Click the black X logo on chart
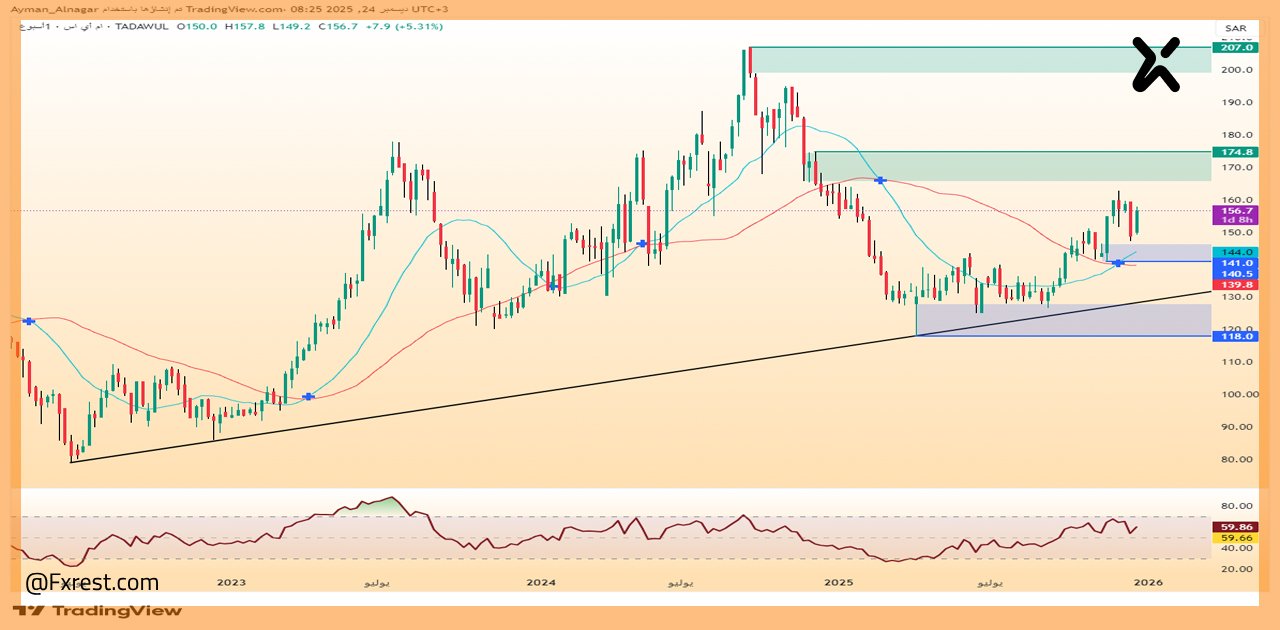Image resolution: width=1280 pixels, height=630 pixels. [x=1155, y=64]
